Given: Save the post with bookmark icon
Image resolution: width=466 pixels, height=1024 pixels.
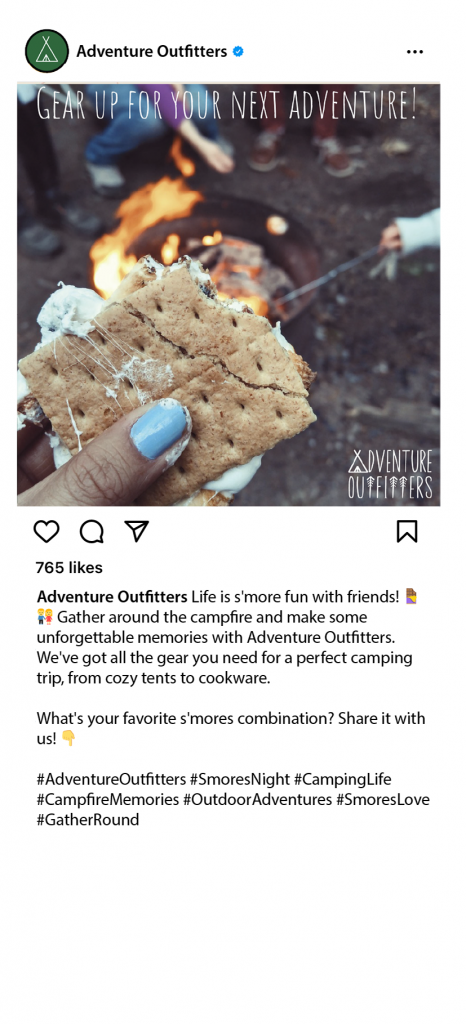Looking at the screenshot, I should [x=407, y=532].
